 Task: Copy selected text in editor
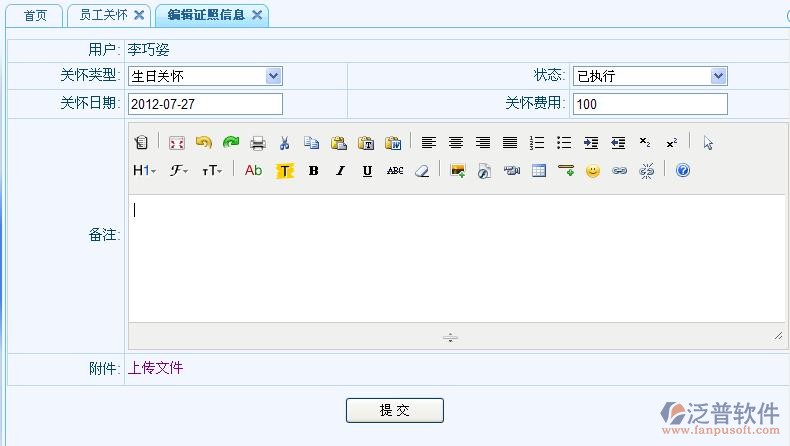pos(311,143)
